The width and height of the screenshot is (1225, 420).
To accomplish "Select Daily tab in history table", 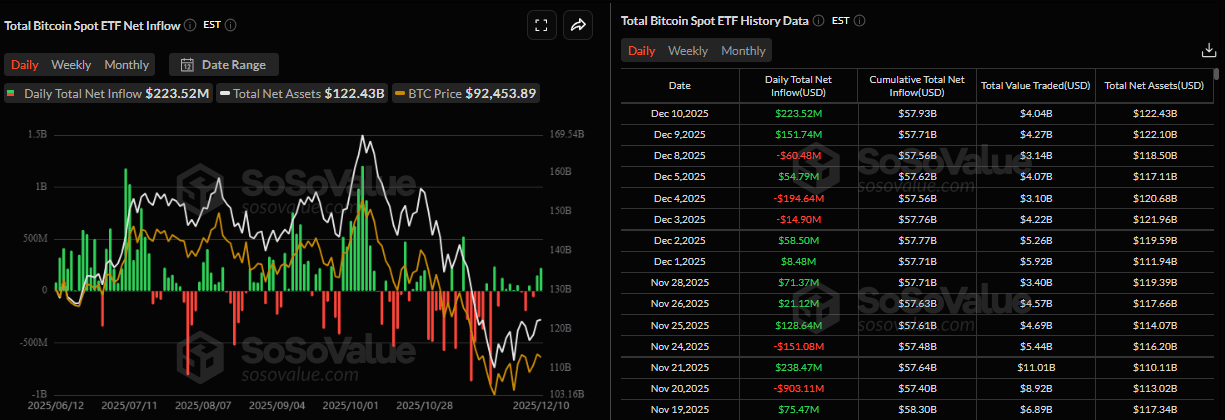I will [642, 51].
